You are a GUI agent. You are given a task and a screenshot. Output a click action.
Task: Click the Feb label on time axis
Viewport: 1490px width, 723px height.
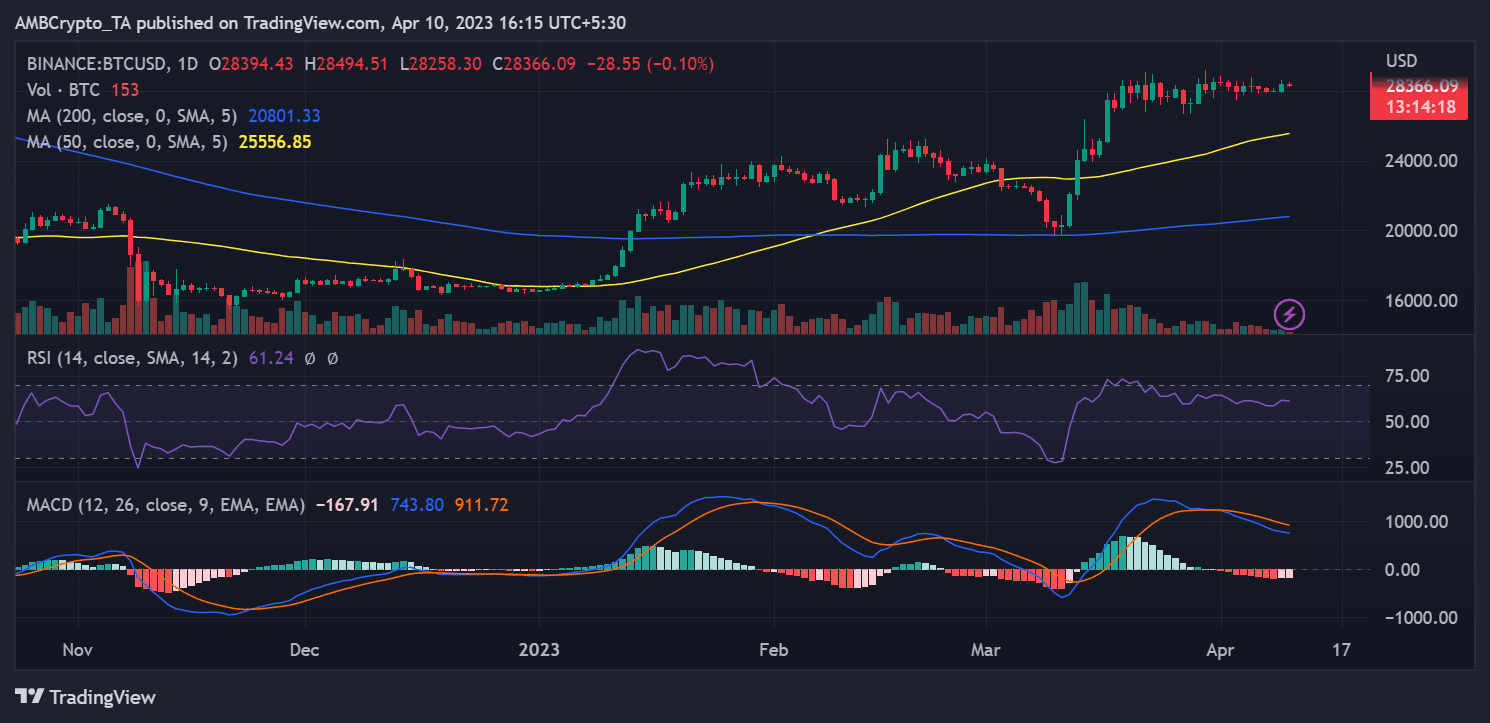(773, 650)
